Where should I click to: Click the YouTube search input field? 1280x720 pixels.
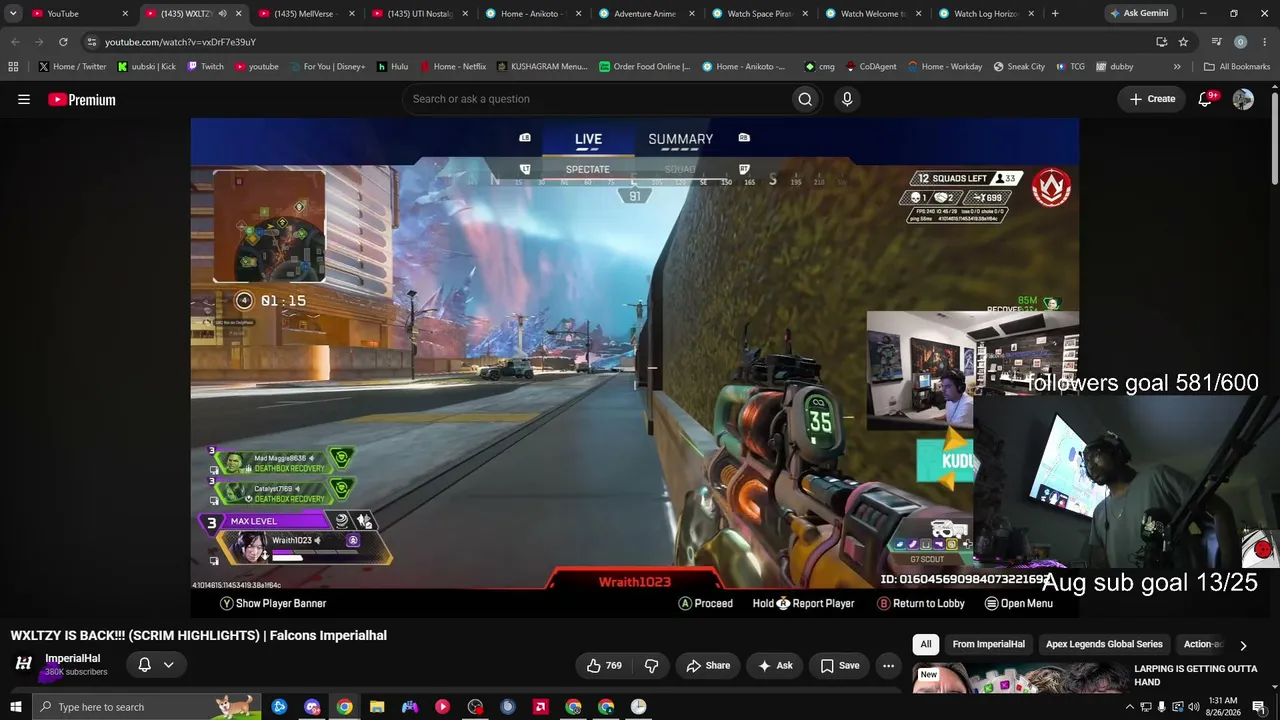595,99
